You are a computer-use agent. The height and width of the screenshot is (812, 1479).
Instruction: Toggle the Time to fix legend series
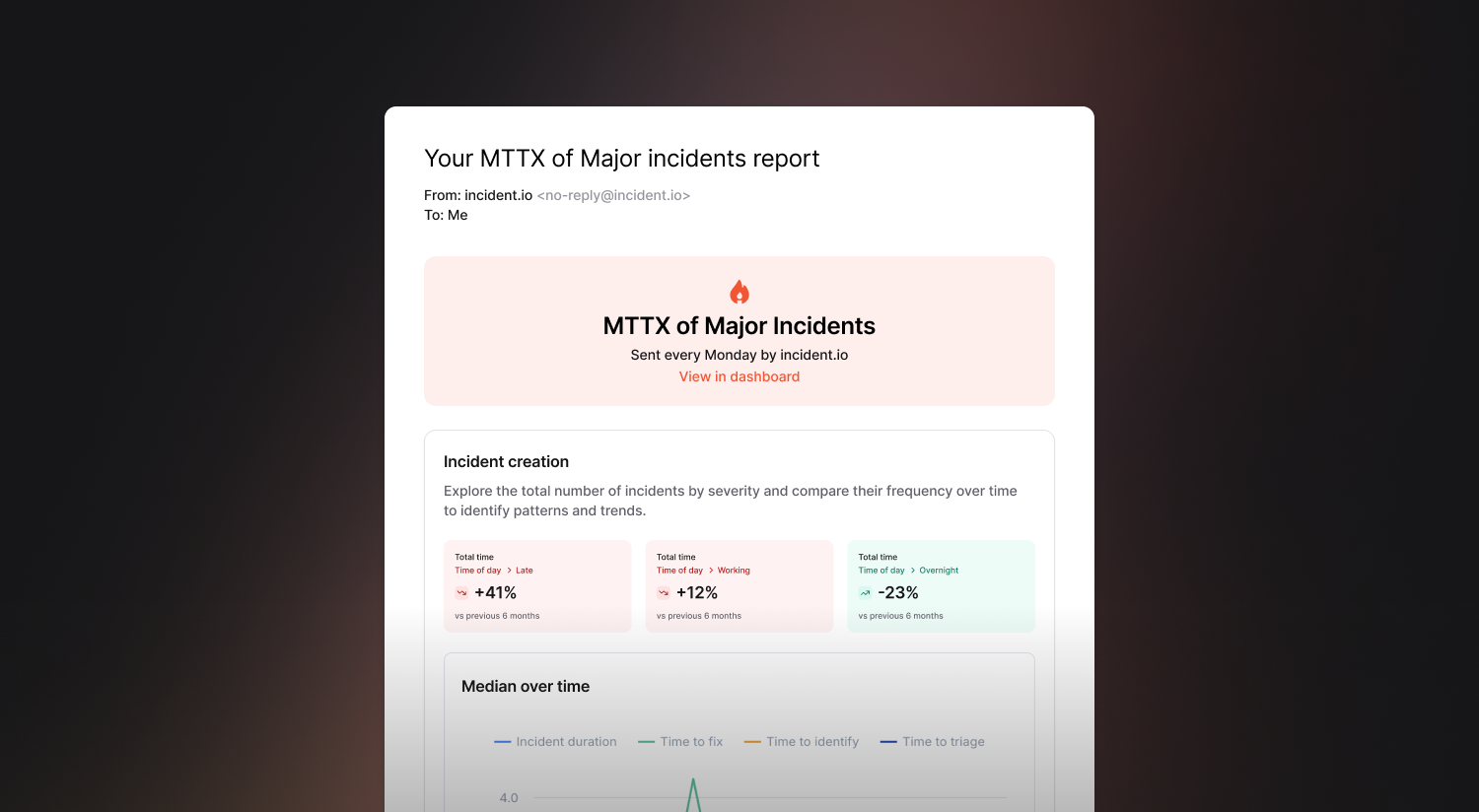coord(680,742)
